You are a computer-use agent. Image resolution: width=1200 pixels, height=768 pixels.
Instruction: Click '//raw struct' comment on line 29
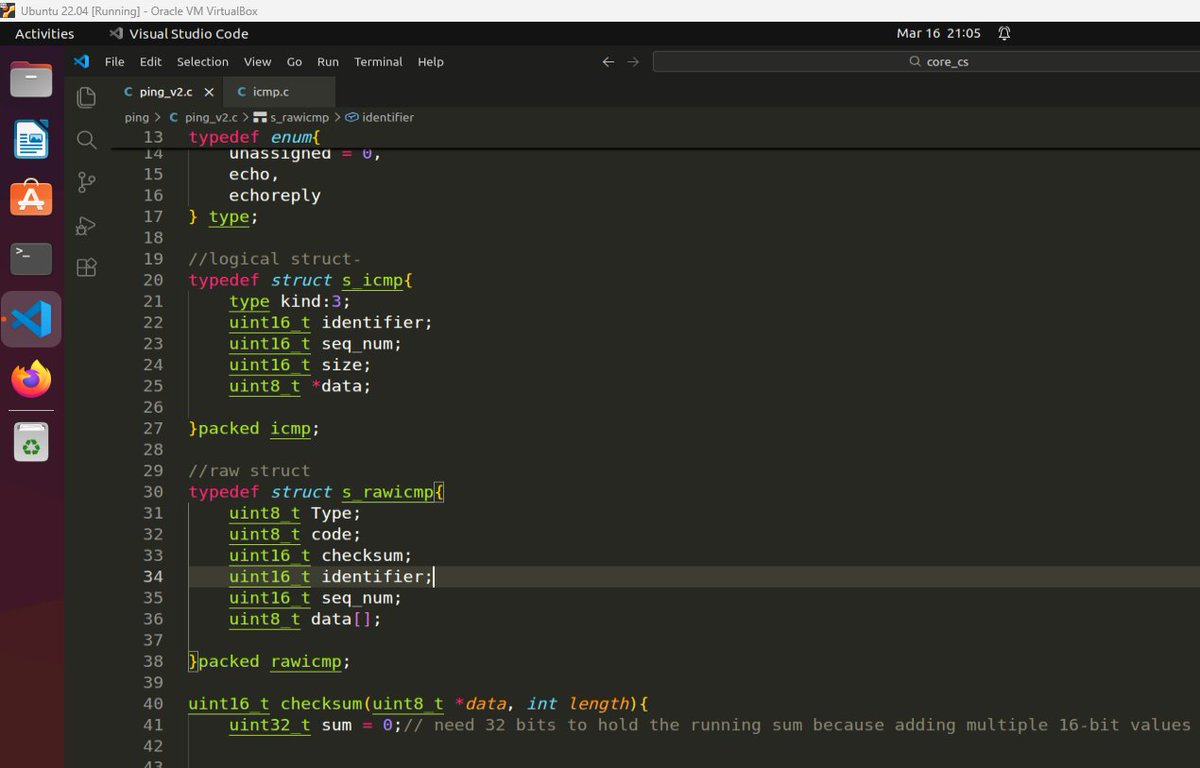pos(249,470)
